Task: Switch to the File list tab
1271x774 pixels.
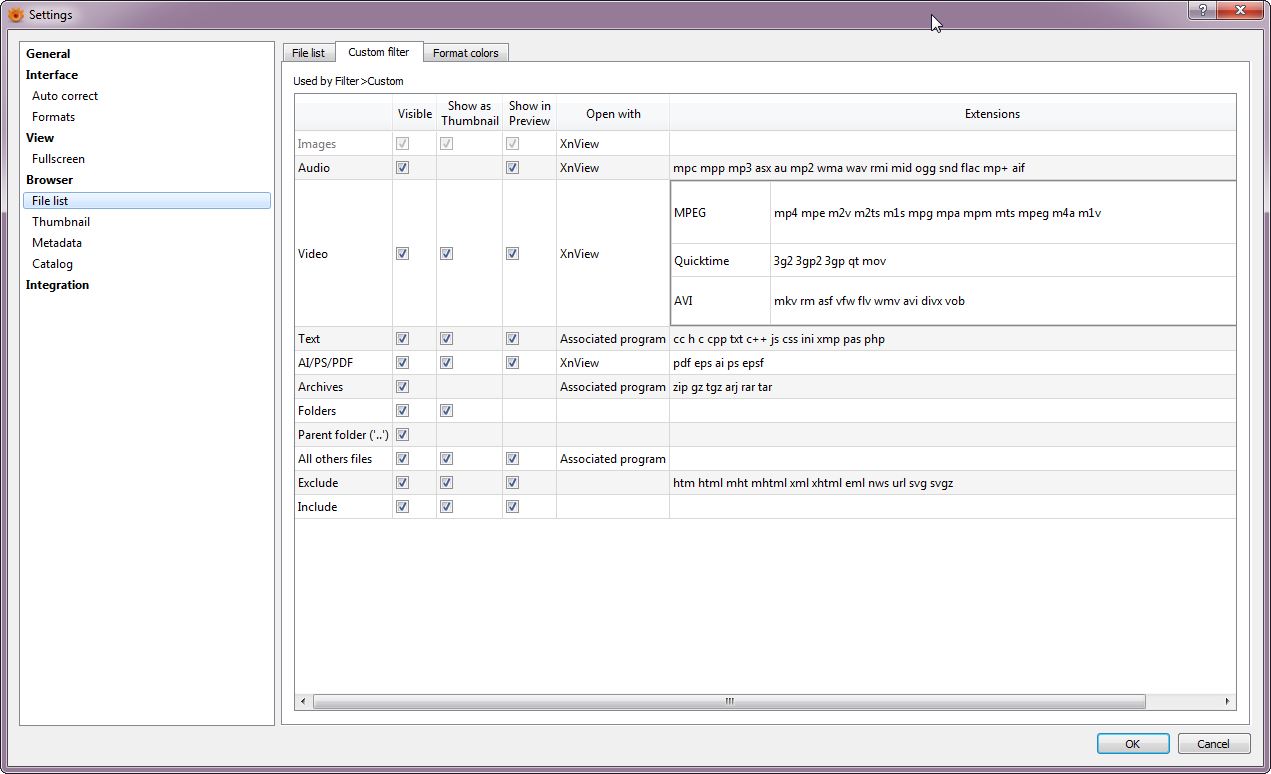Action: pyautogui.click(x=308, y=53)
